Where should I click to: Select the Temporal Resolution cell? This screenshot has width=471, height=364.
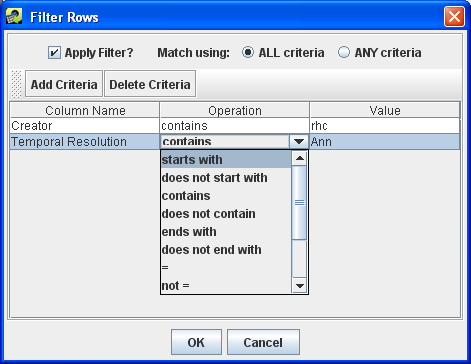[x=85, y=142]
